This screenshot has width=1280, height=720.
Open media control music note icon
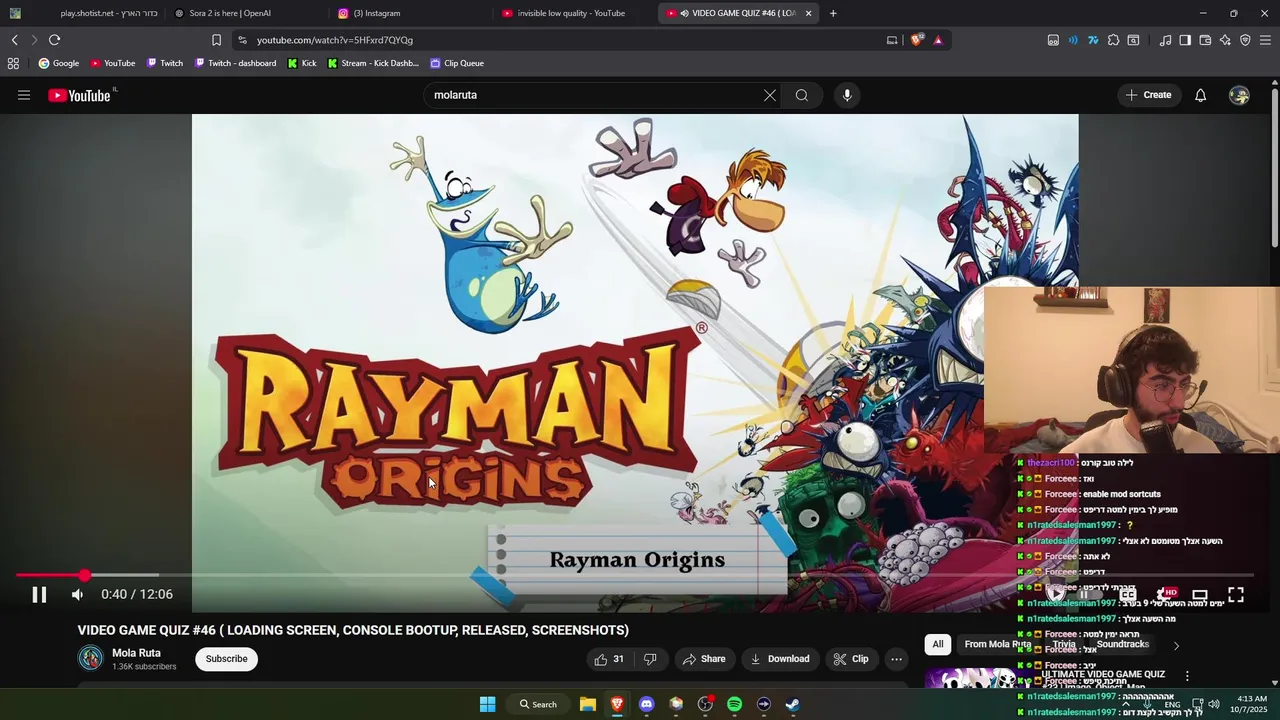click(1165, 40)
